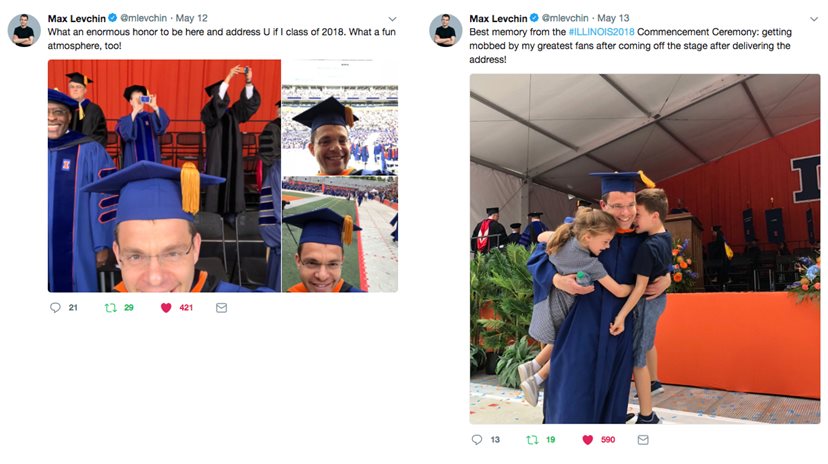The width and height of the screenshot is (828, 464).
Task: Open Max Levchin name on May 13 tweet
Action: pyautogui.click(x=497, y=18)
